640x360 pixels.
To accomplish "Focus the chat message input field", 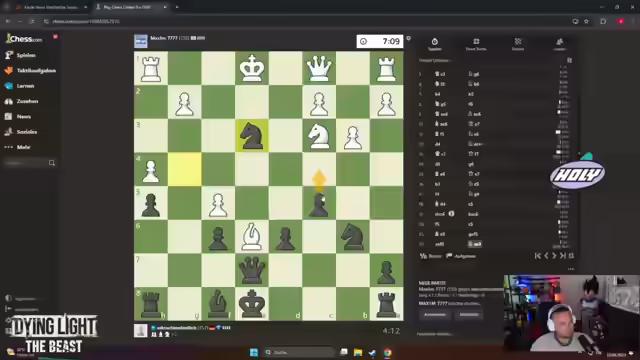I will 457,334.
